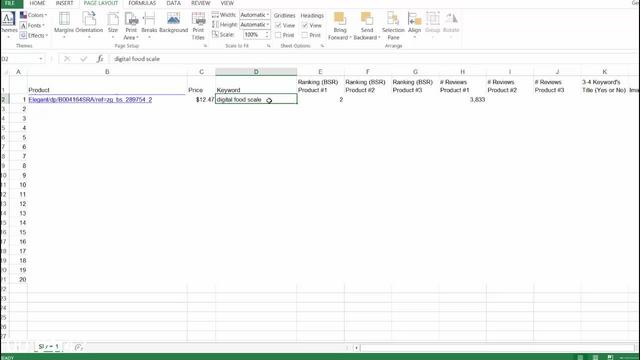Open theme Fonts dropdown
This screenshot has width=640, height=360.
point(33,25)
